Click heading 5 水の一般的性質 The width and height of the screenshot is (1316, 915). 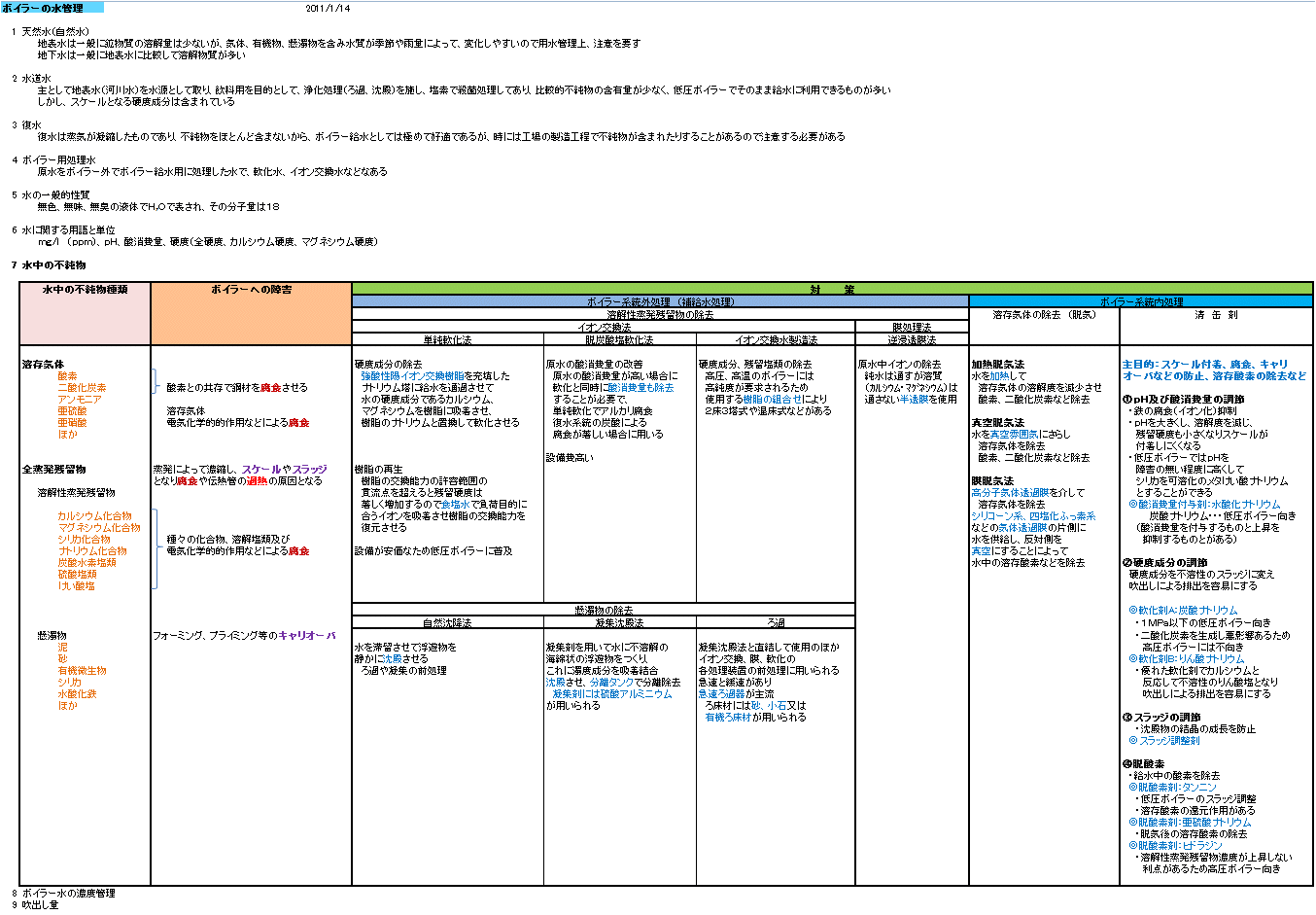[51, 195]
